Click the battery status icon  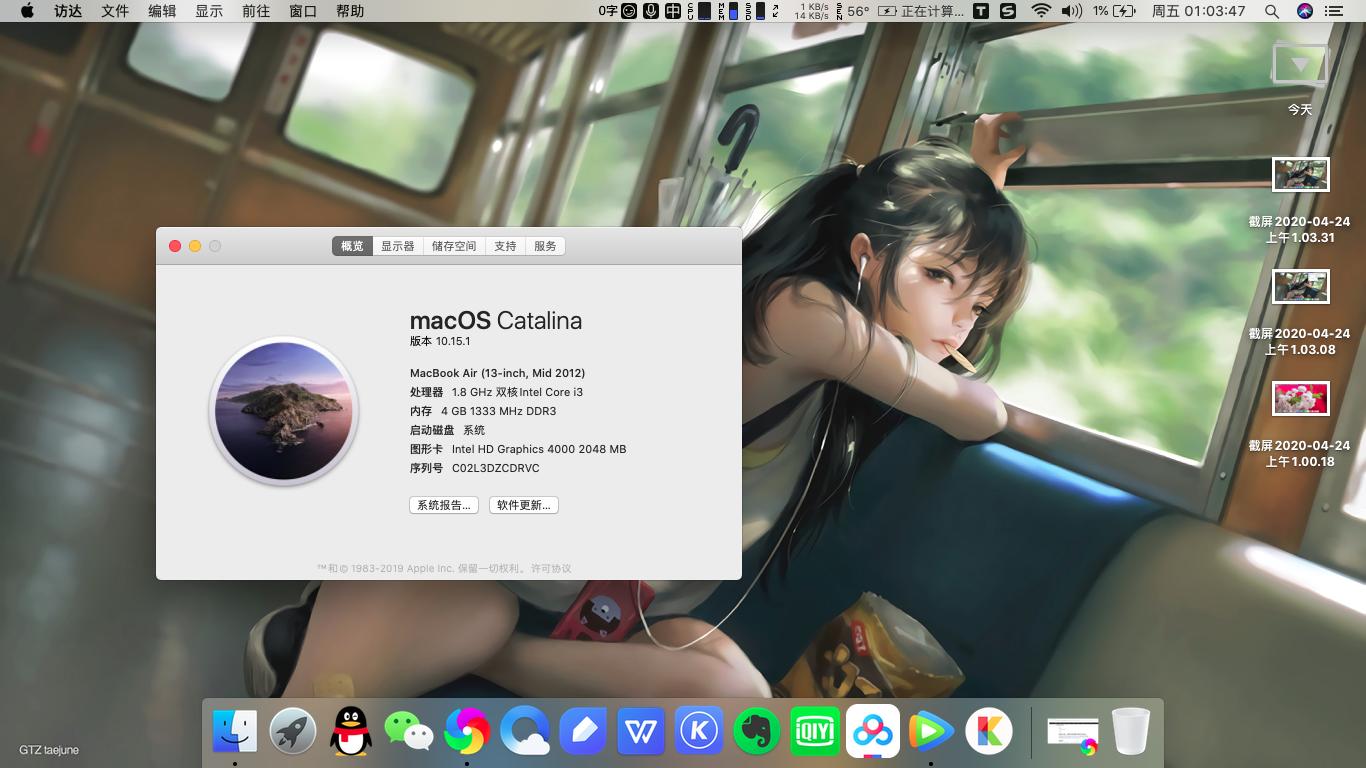click(1120, 11)
